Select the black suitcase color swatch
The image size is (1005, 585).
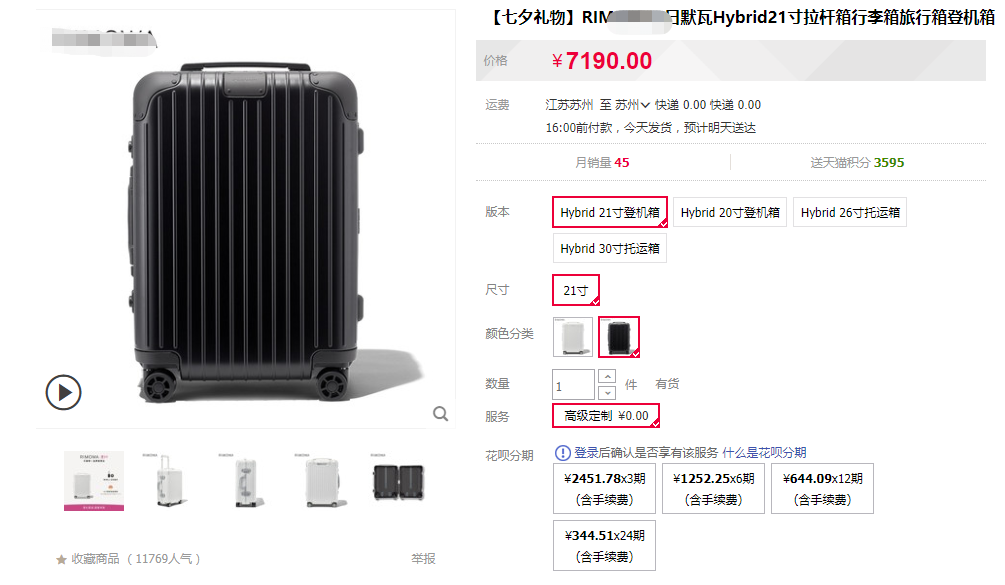[x=619, y=336]
